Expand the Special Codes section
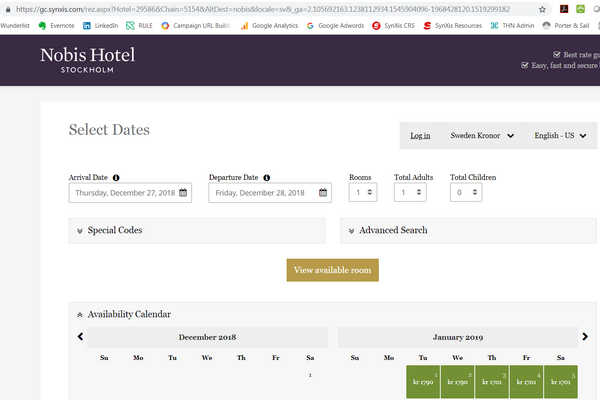Screen dimensions: 600x400 197,230
